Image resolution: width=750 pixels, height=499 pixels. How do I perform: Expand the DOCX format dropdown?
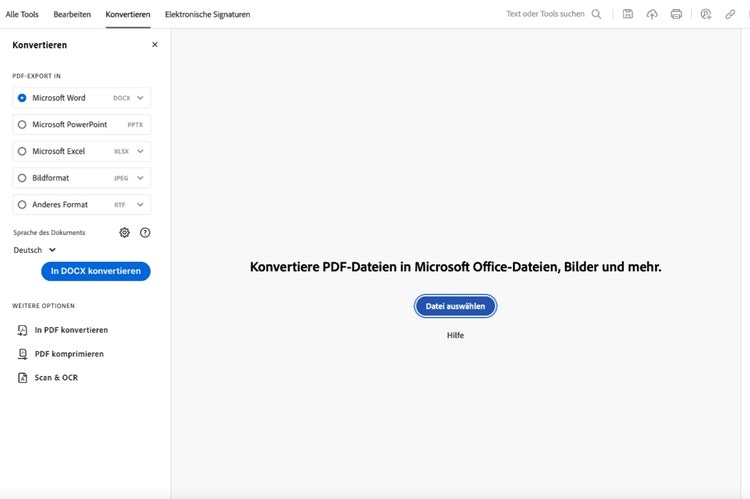click(x=141, y=98)
